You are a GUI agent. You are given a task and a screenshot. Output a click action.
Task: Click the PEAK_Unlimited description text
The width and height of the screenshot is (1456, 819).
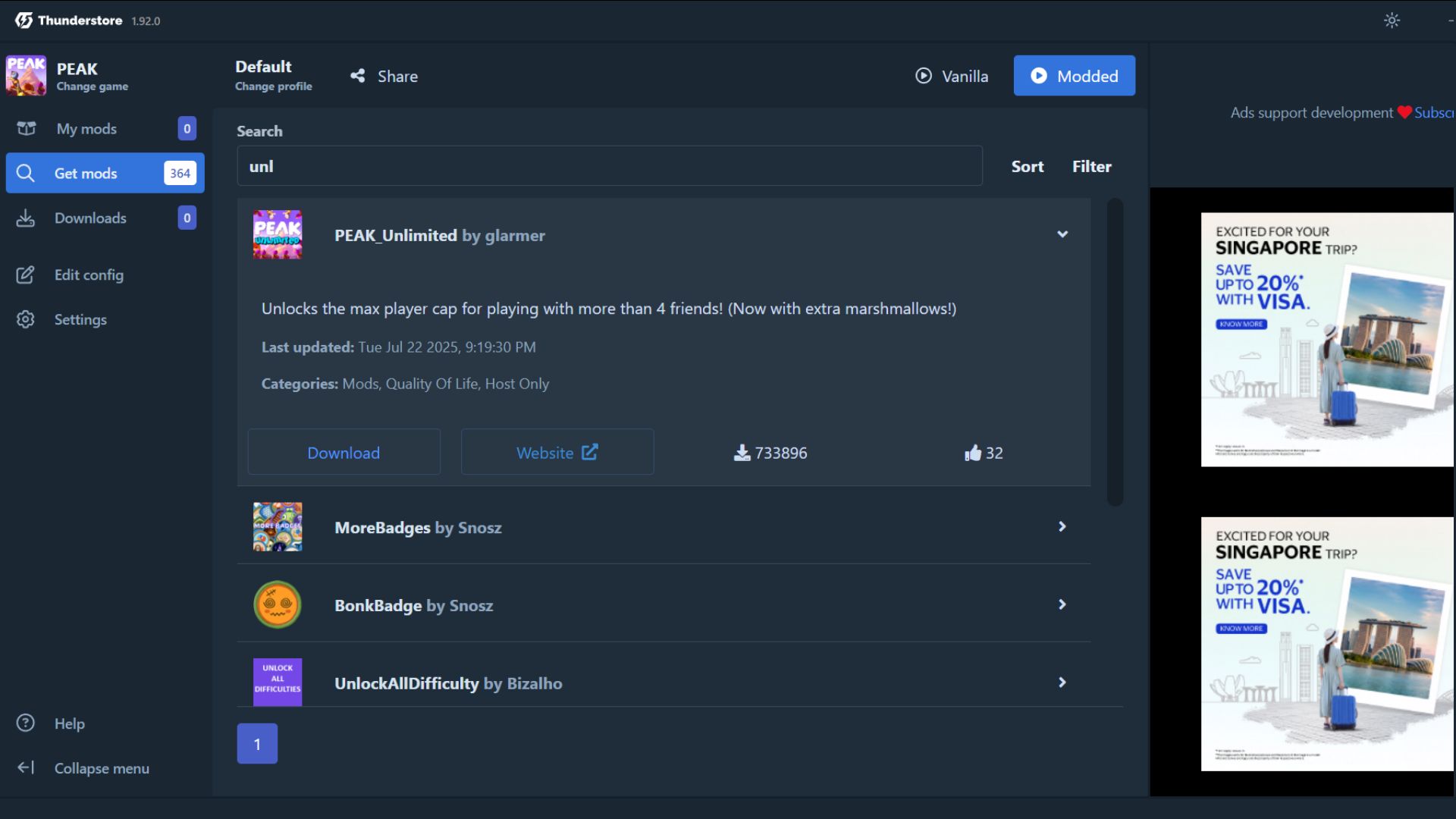point(609,309)
